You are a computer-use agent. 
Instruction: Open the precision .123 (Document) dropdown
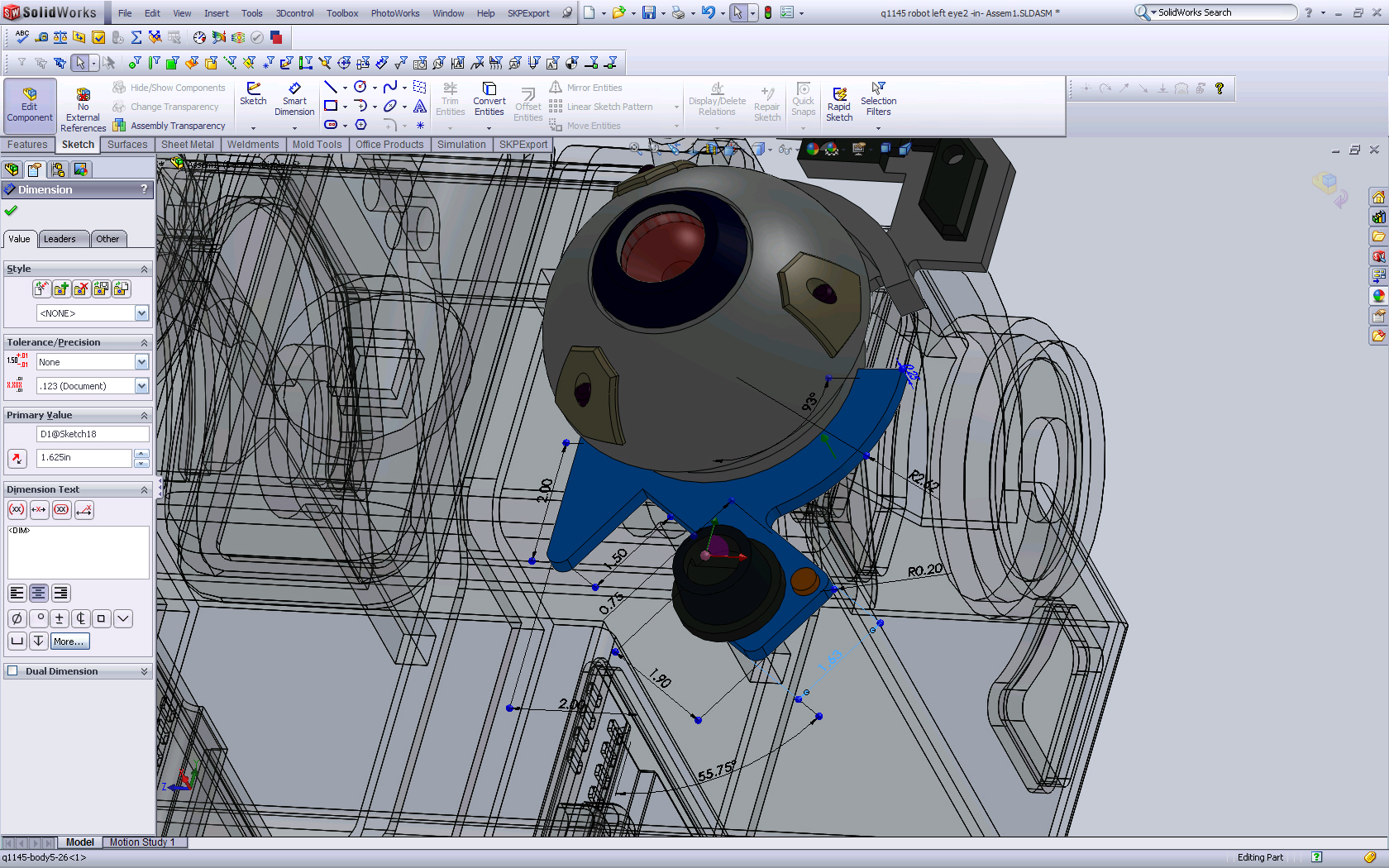141,386
